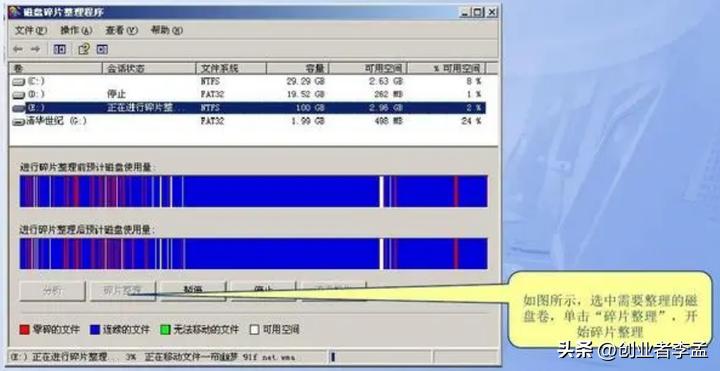This screenshot has width=720, height=371.
Task: Click the 碎片整理 button
Action: click(123, 291)
